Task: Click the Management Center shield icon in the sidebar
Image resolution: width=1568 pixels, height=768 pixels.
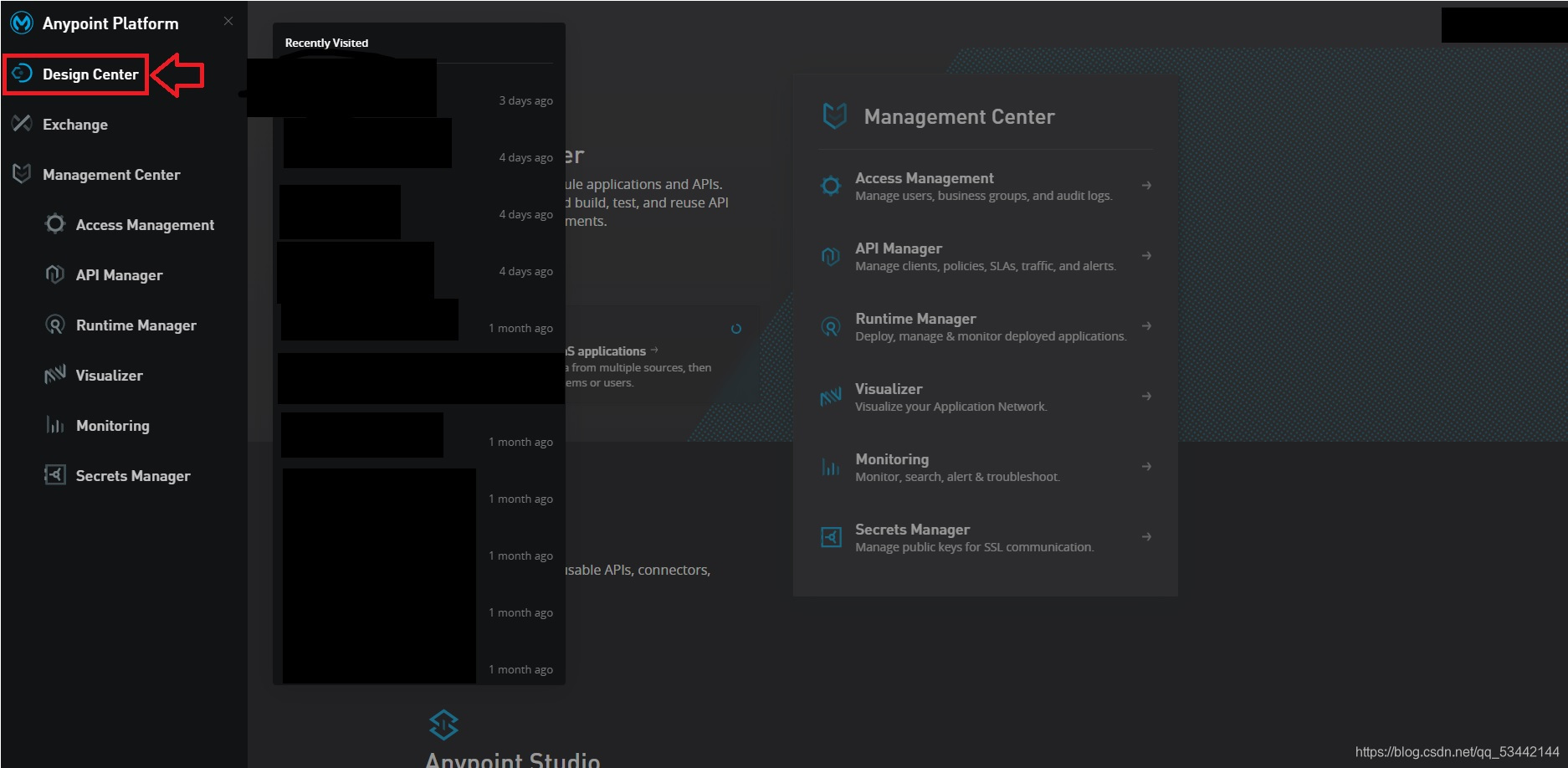Action: coord(22,174)
